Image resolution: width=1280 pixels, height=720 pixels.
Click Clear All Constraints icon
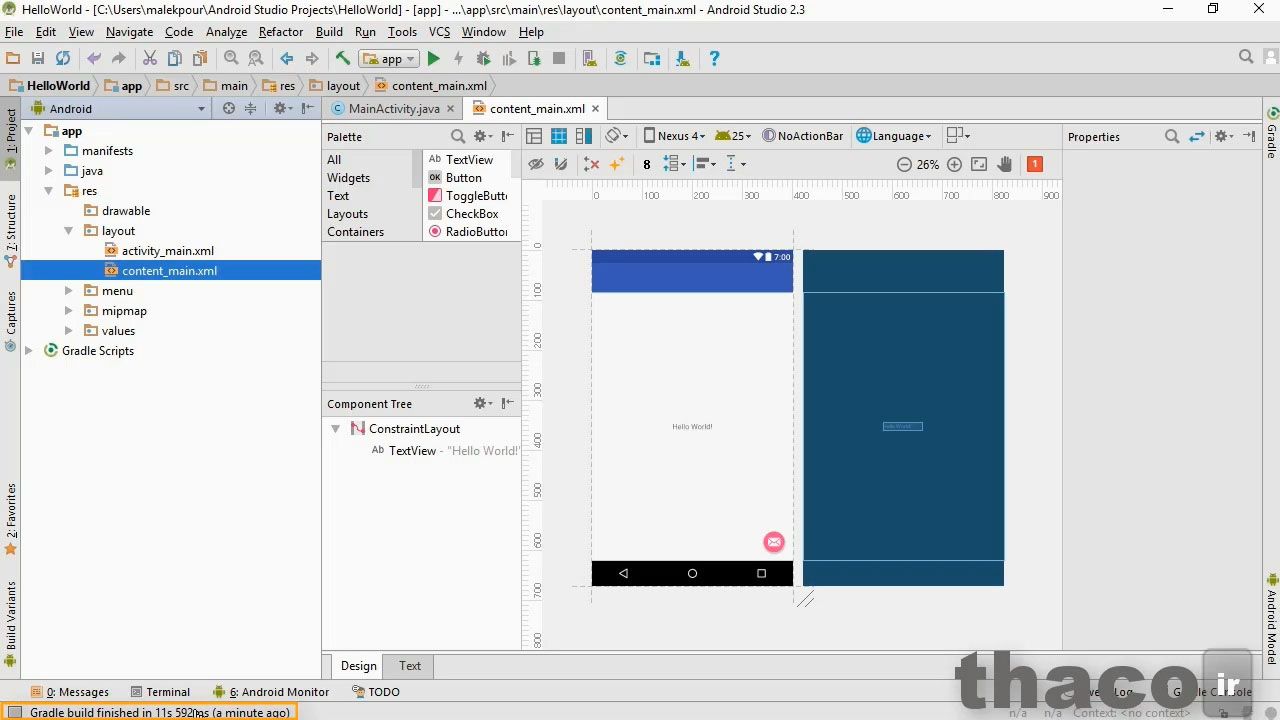tap(591, 164)
